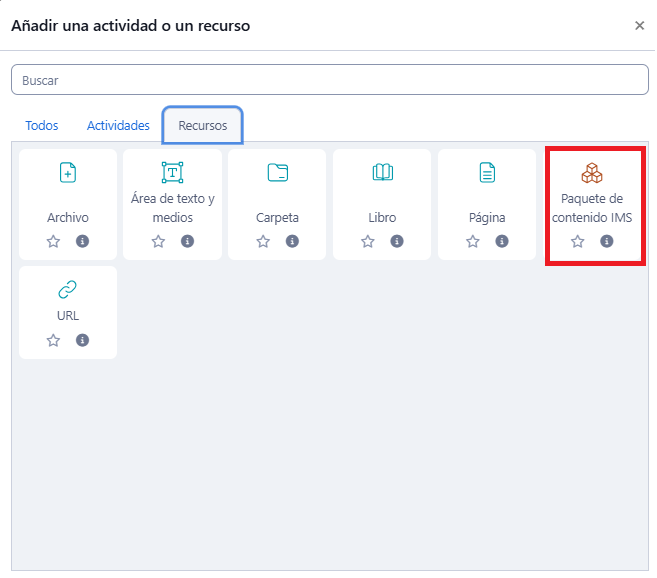
Task: Star the Paquete de contenido IMS resource
Action: (x=578, y=241)
